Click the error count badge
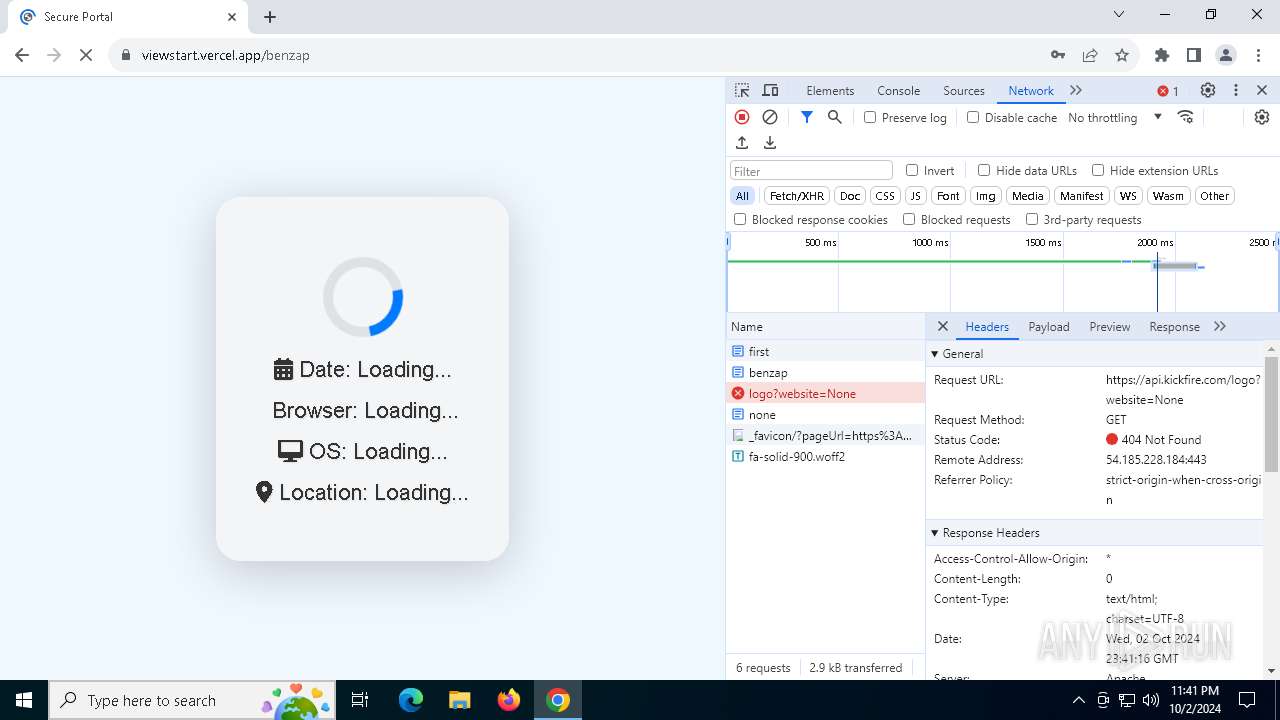 1168,91
